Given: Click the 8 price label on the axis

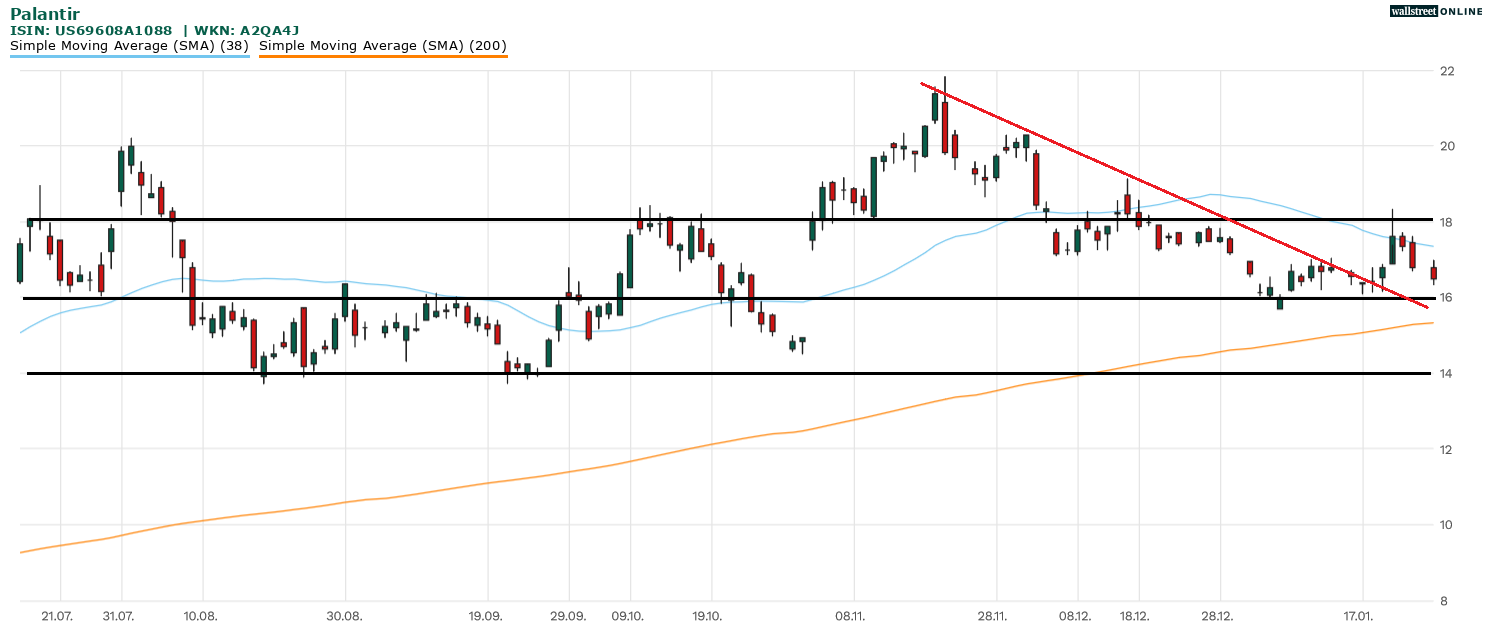Looking at the screenshot, I should point(1443,601).
